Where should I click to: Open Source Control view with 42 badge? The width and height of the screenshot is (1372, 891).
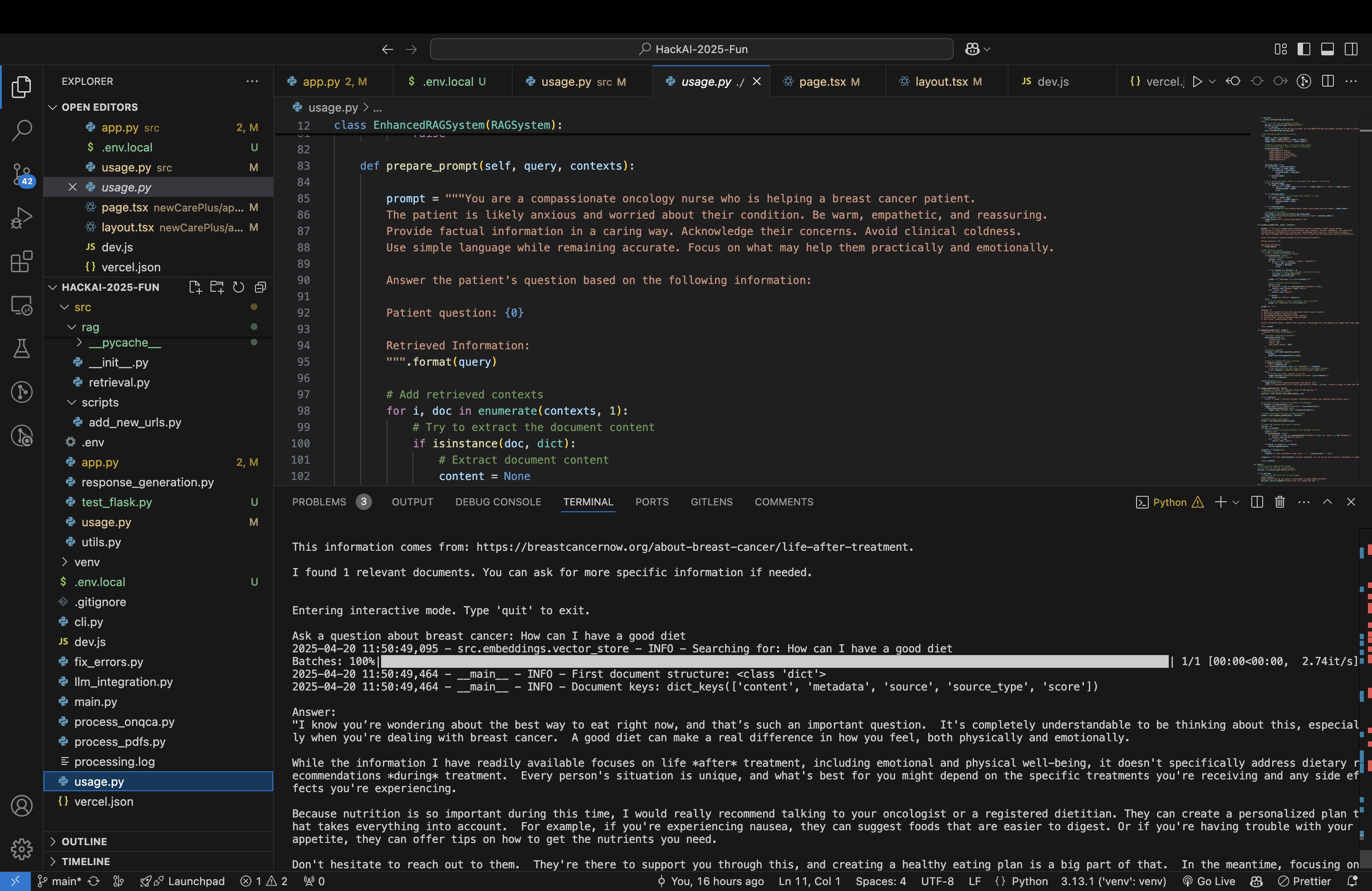pyautogui.click(x=22, y=174)
